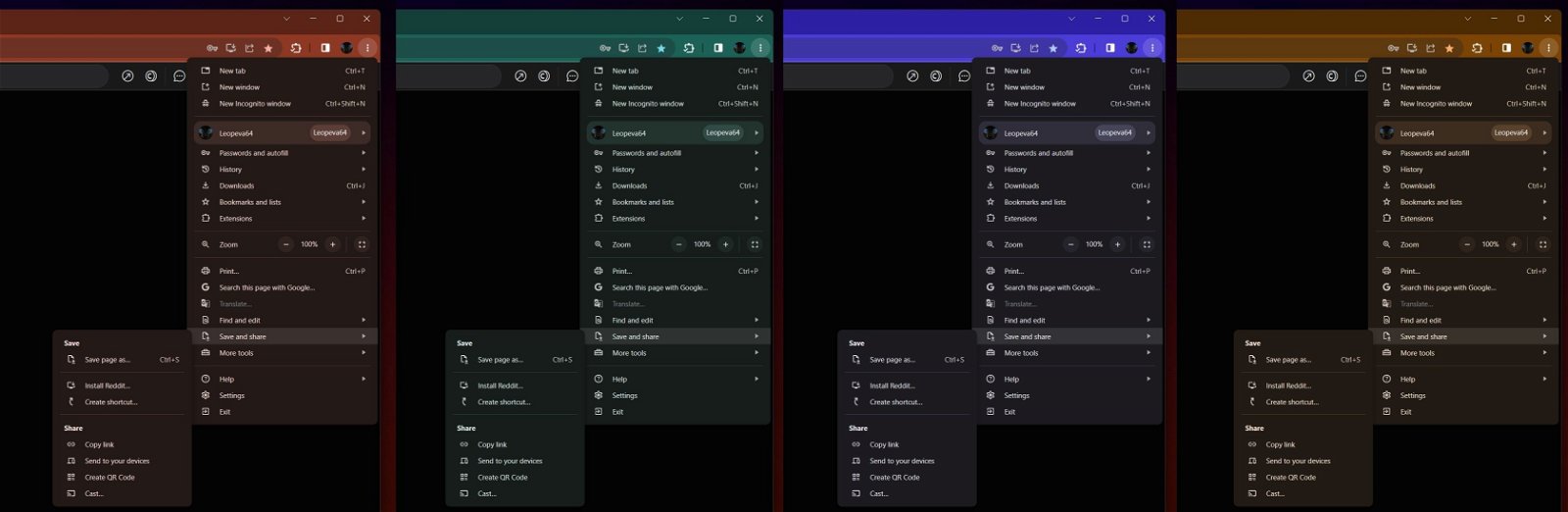Click Save and share in orange window menu
Viewport: 1568px width, 512px height.
click(1464, 336)
